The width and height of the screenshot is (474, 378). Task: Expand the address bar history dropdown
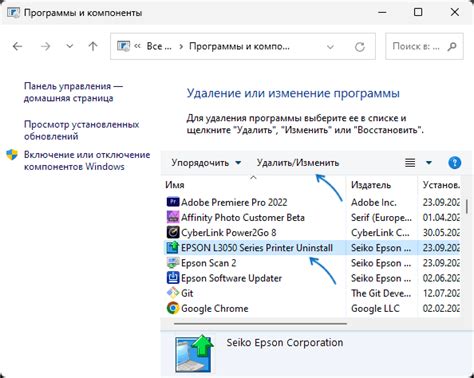(330, 47)
